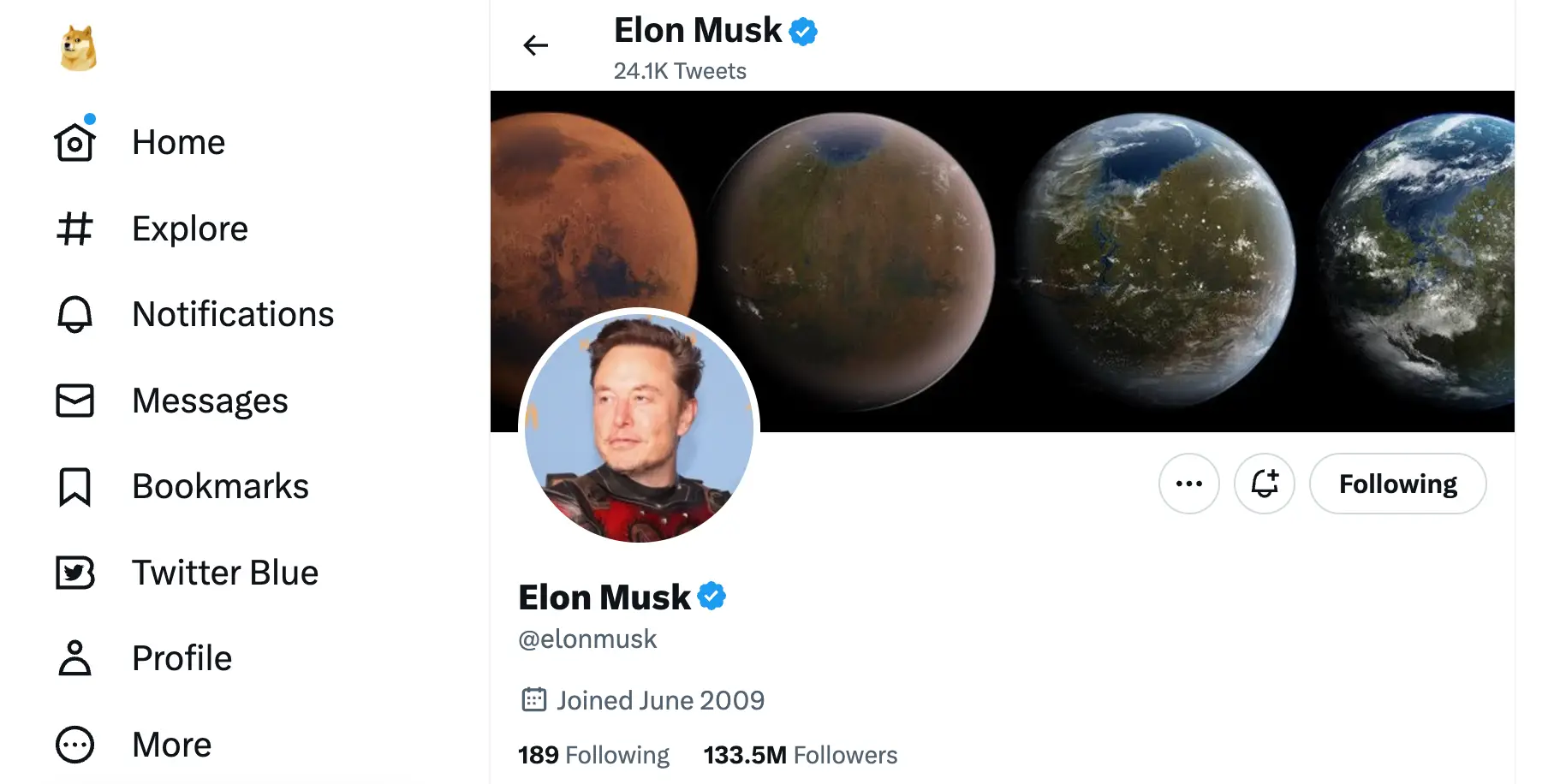Select the Notifications menu label

pyautogui.click(x=233, y=314)
